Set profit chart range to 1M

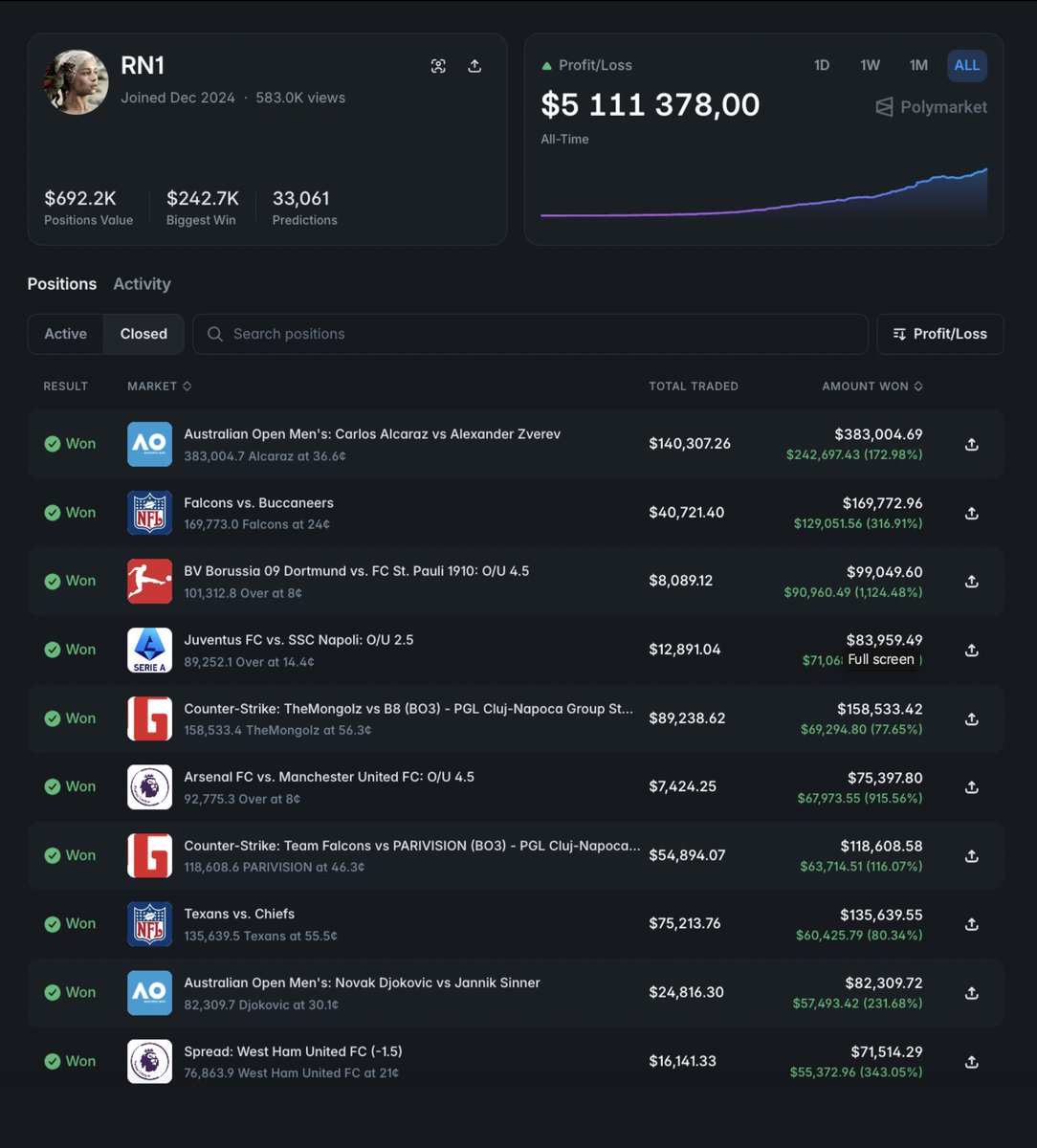[x=918, y=65]
